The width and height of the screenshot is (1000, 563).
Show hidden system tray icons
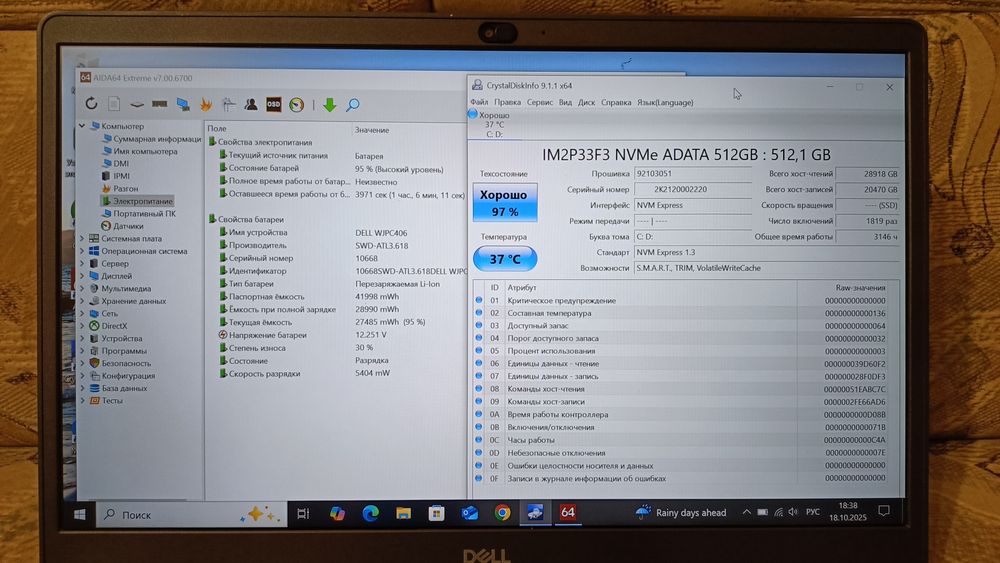coord(746,511)
